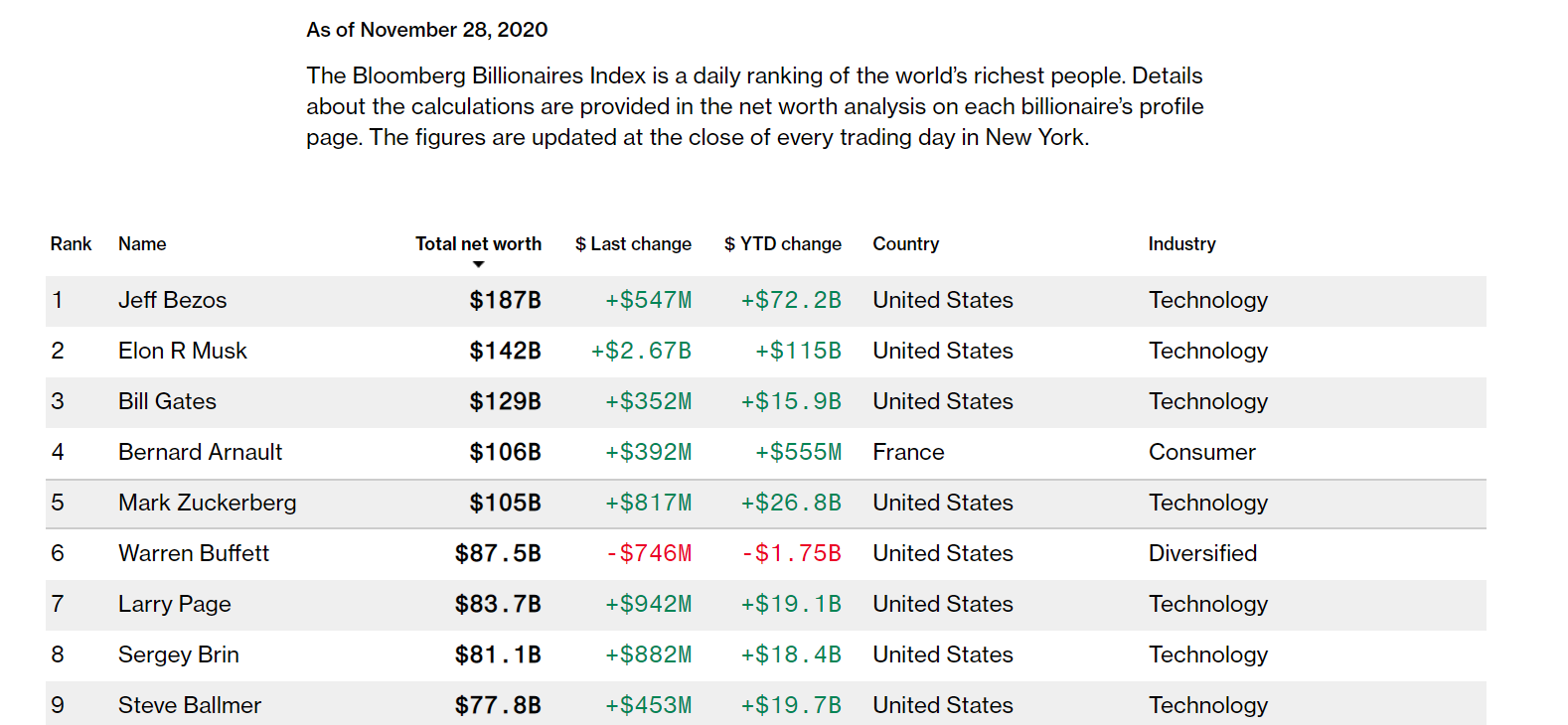Image resolution: width=1568 pixels, height=725 pixels.
Task: Open Elon R Musk profile
Action: click(183, 351)
